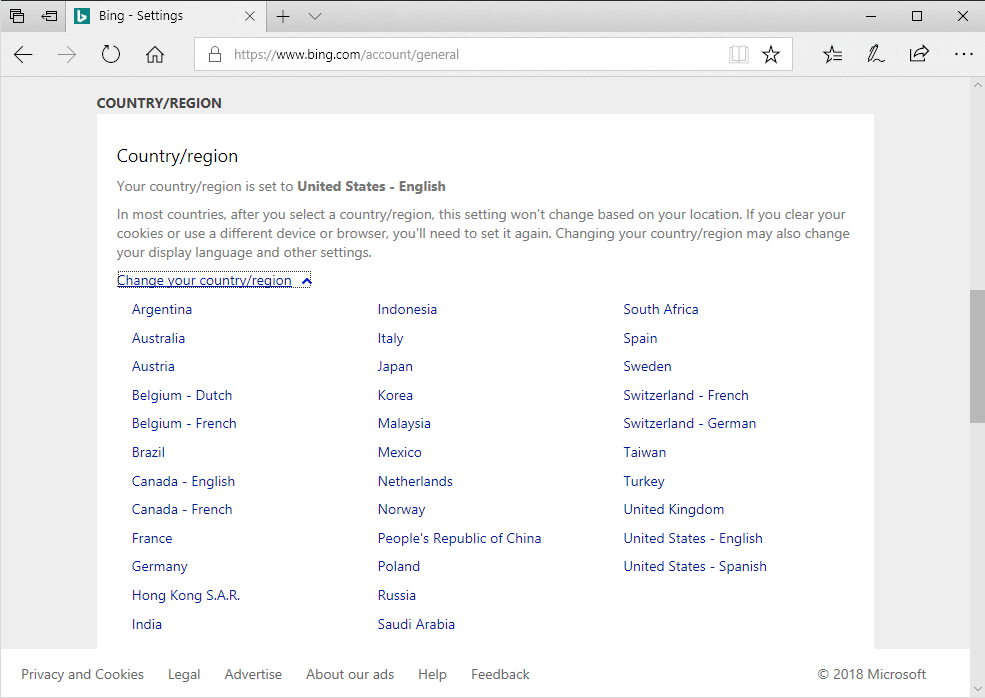Select United States - Spanish

[x=695, y=567]
